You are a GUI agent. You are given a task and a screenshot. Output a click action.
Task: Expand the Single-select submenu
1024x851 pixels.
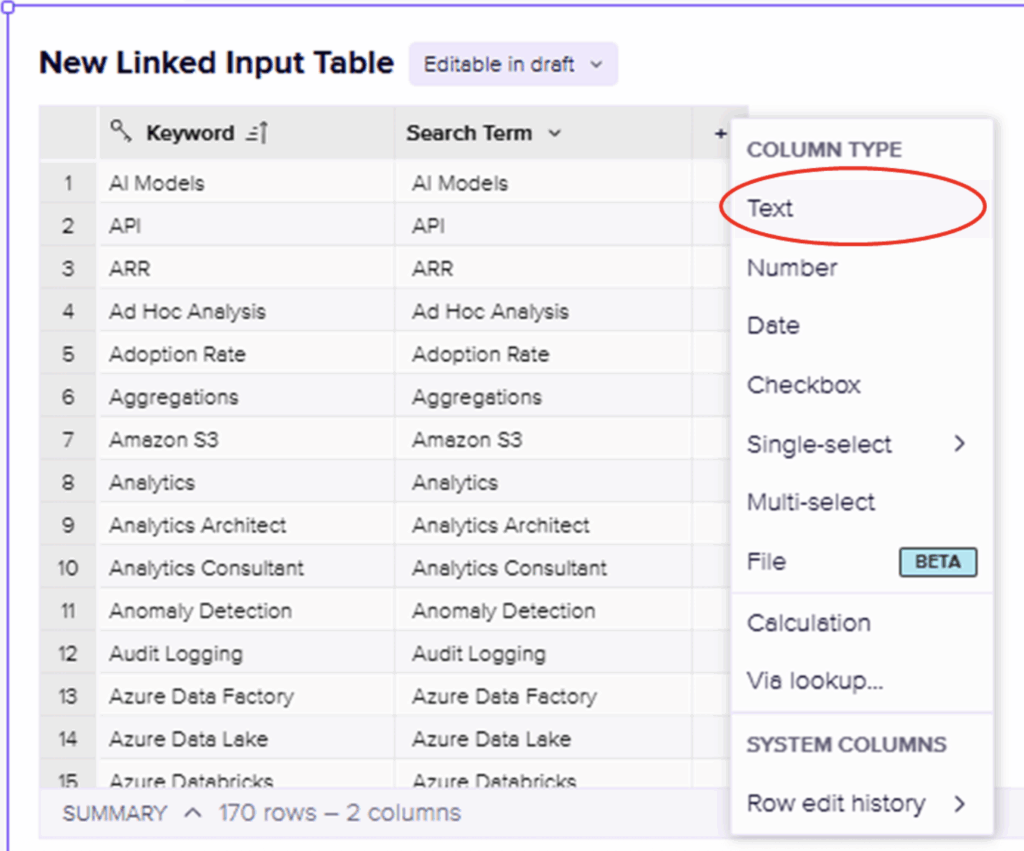click(x=958, y=444)
